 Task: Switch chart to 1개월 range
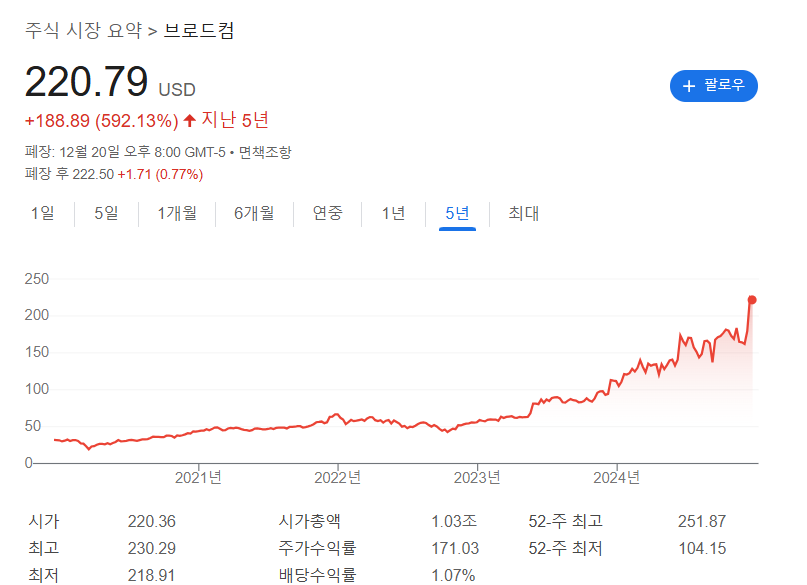177,213
